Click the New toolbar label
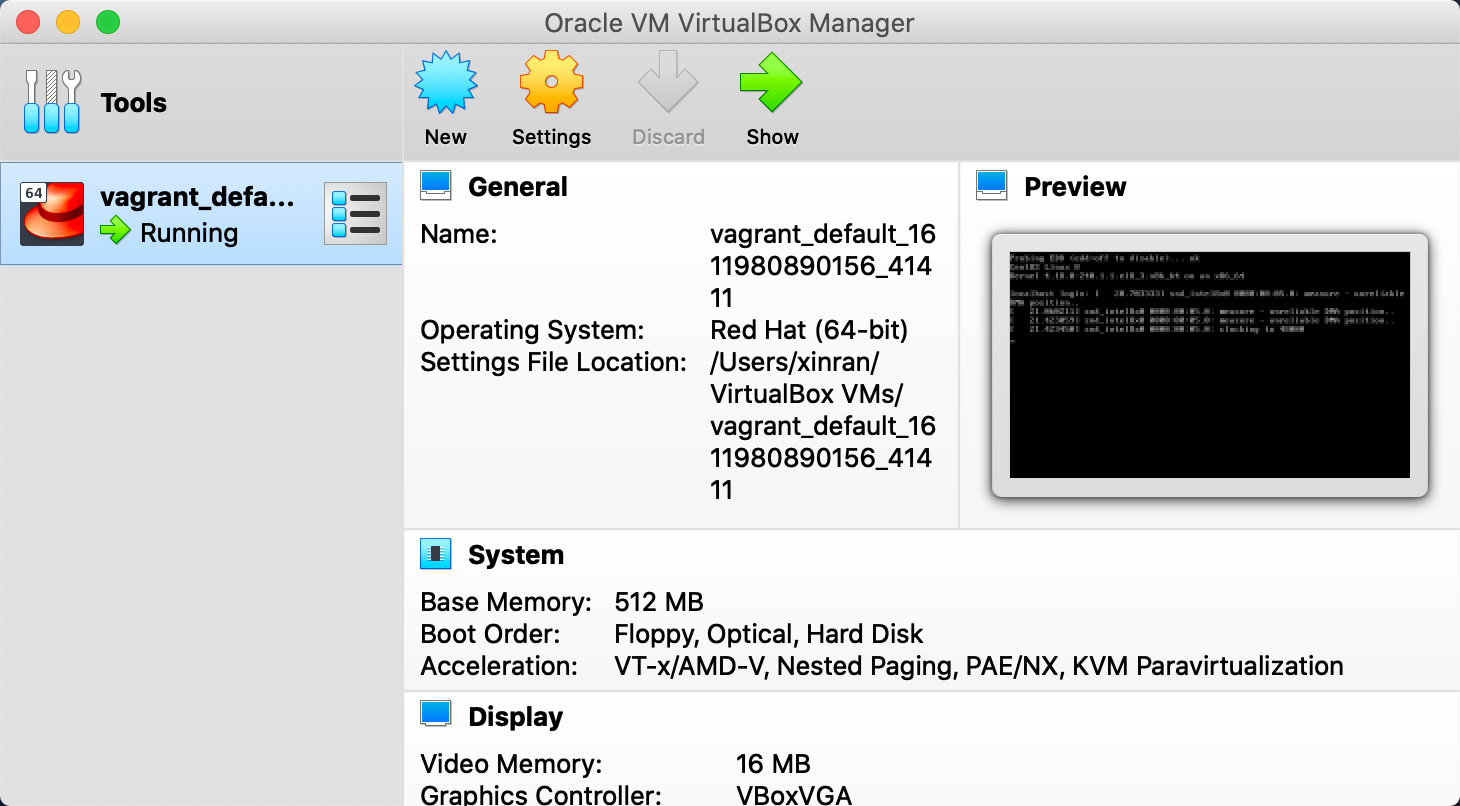 tap(446, 137)
